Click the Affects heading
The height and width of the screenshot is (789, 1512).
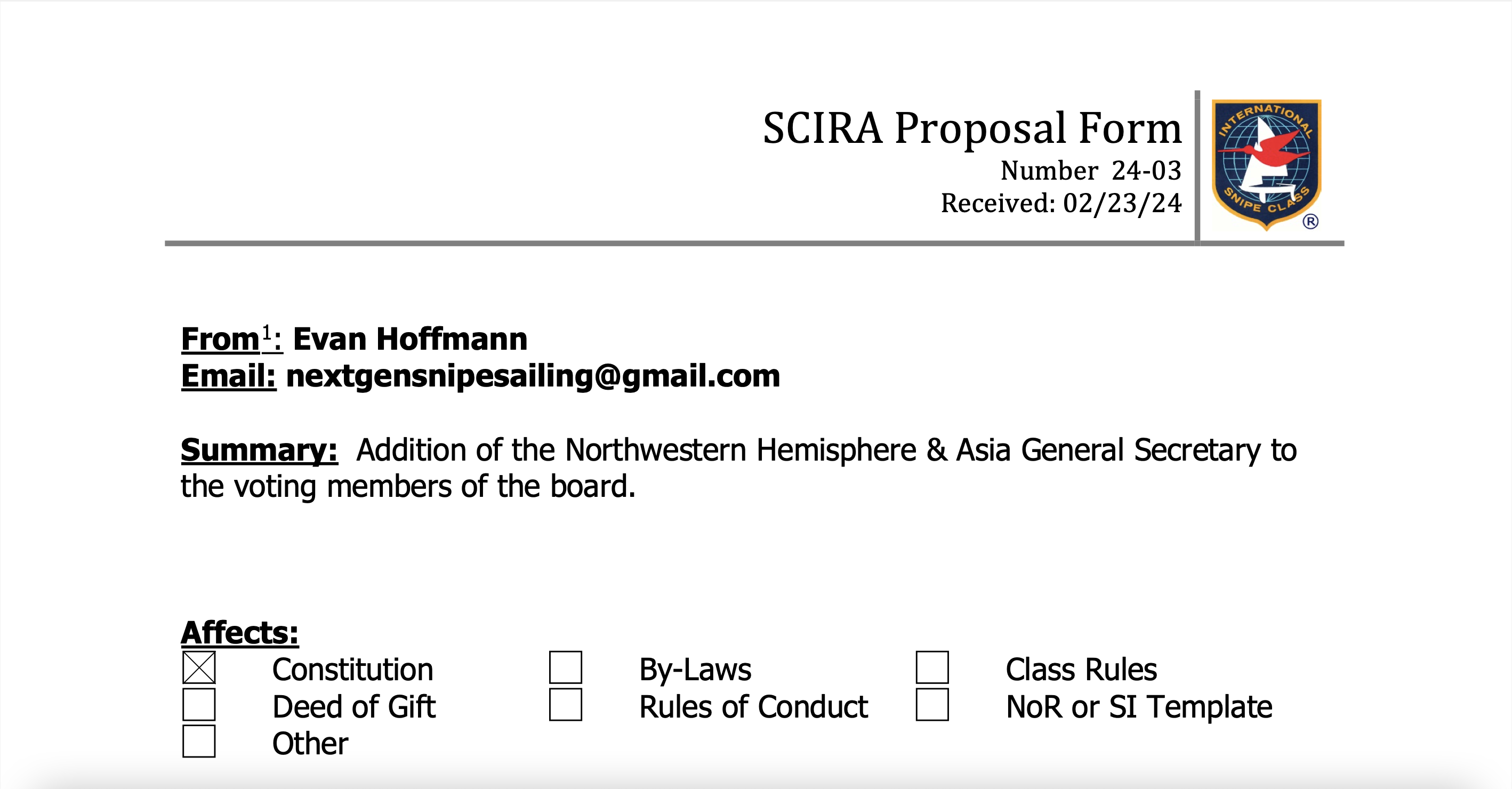click(240, 633)
